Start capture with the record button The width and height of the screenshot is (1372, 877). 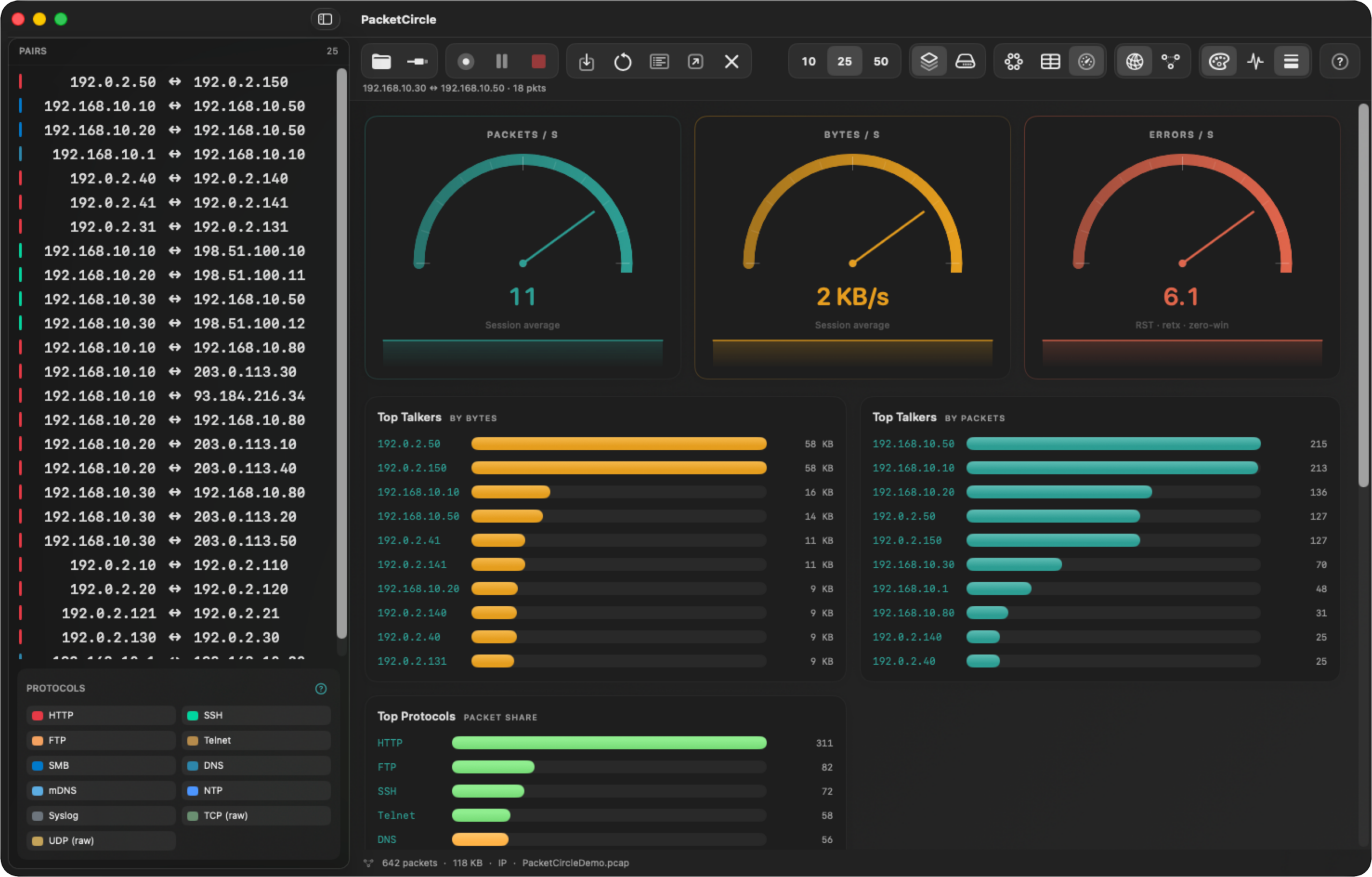point(466,62)
